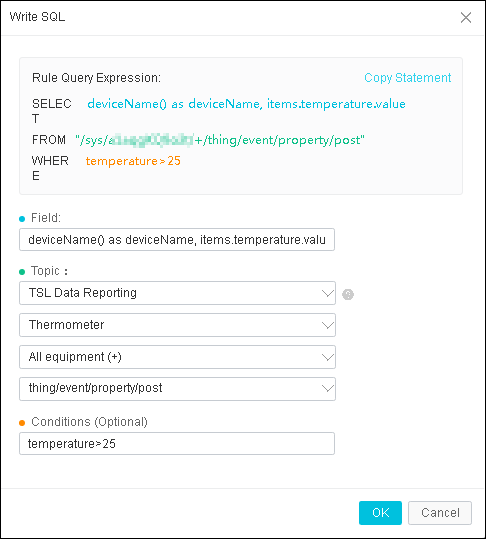Click the Cancel button
The width and height of the screenshot is (486, 539).
440,513
